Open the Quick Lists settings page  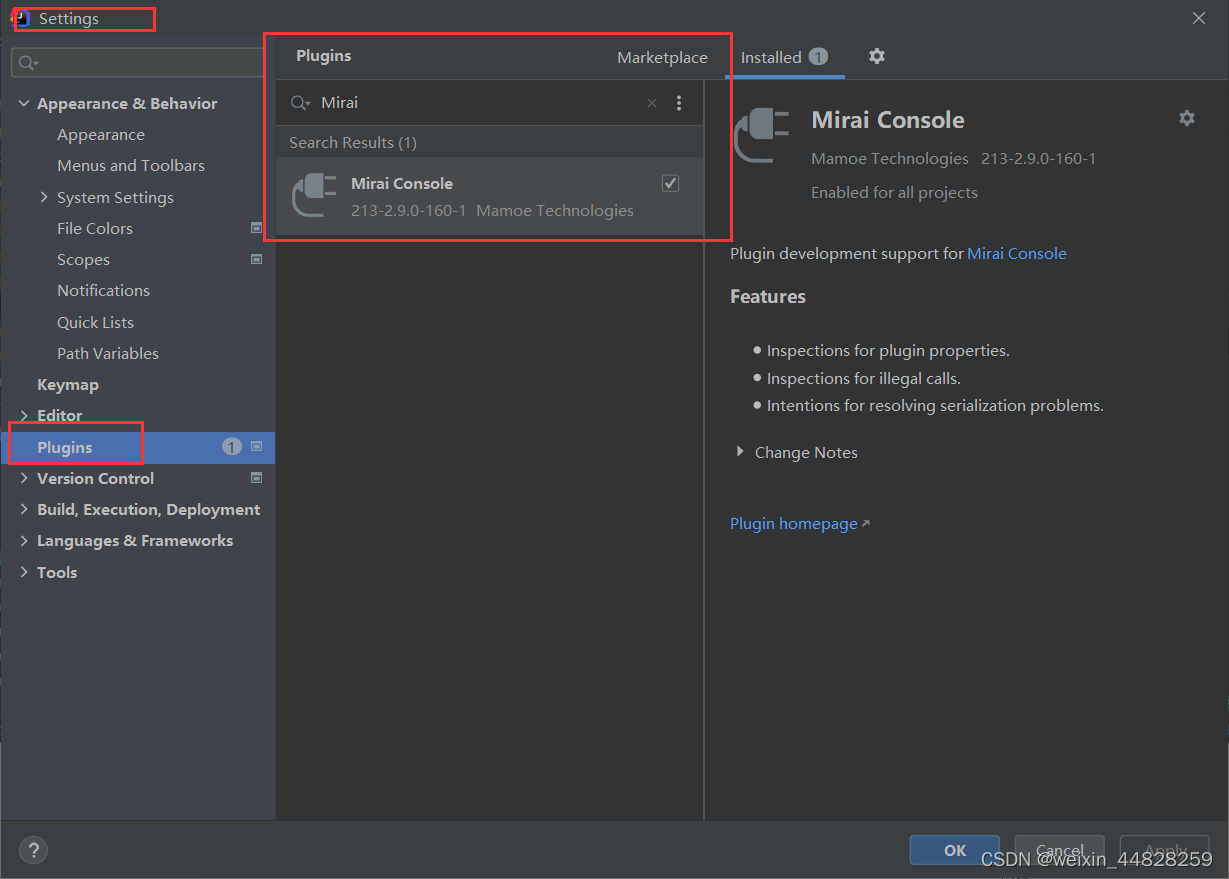[x=95, y=322]
